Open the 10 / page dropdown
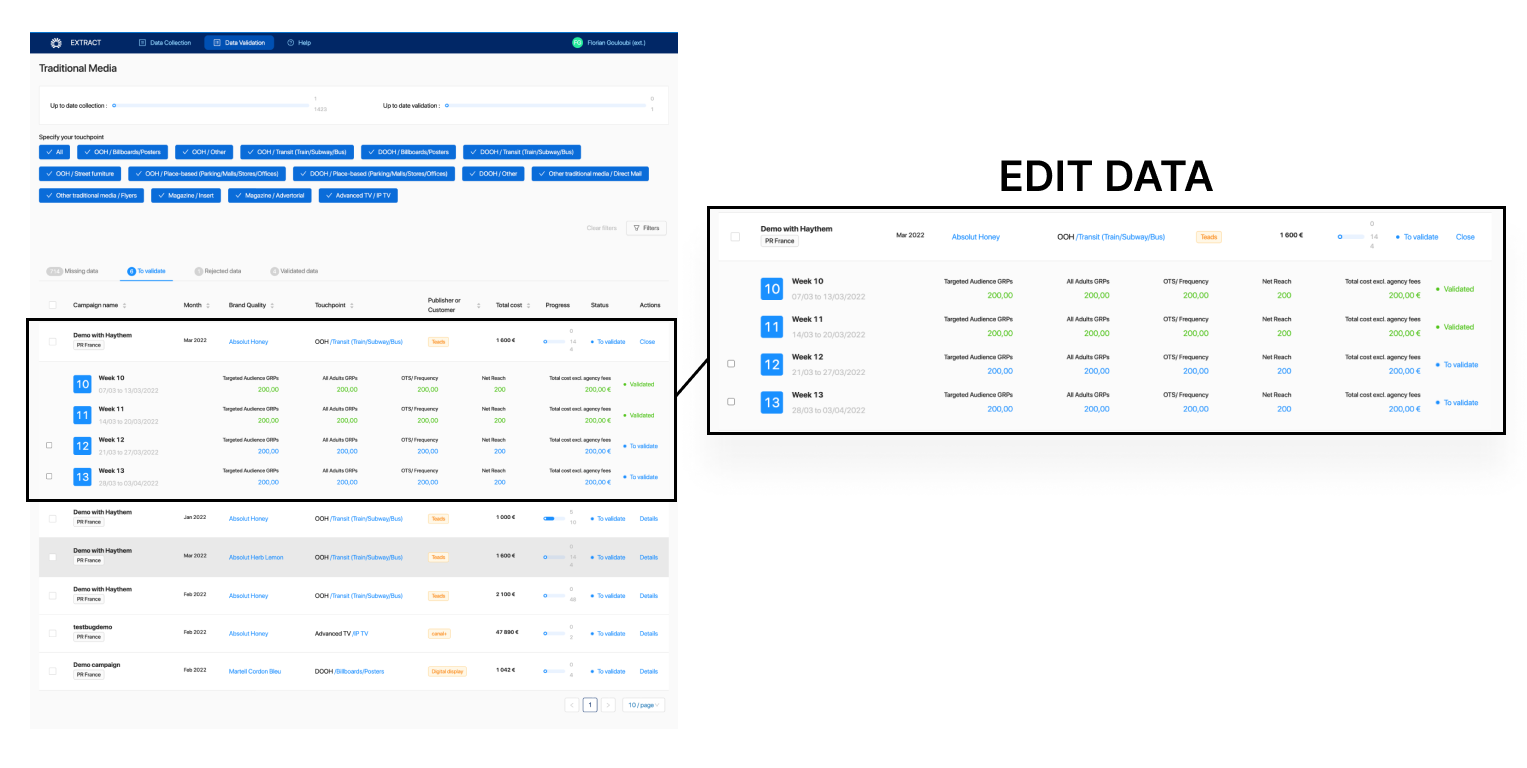This screenshot has height=768, width=1527. [x=643, y=704]
